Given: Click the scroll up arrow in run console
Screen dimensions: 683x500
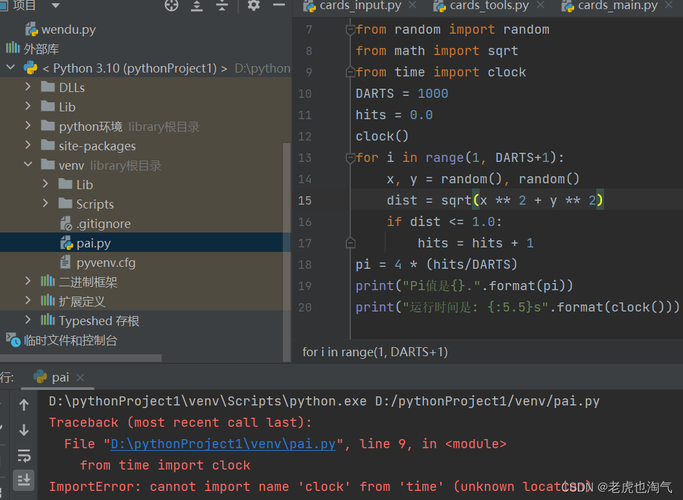Looking at the screenshot, I should coord(24,405).
